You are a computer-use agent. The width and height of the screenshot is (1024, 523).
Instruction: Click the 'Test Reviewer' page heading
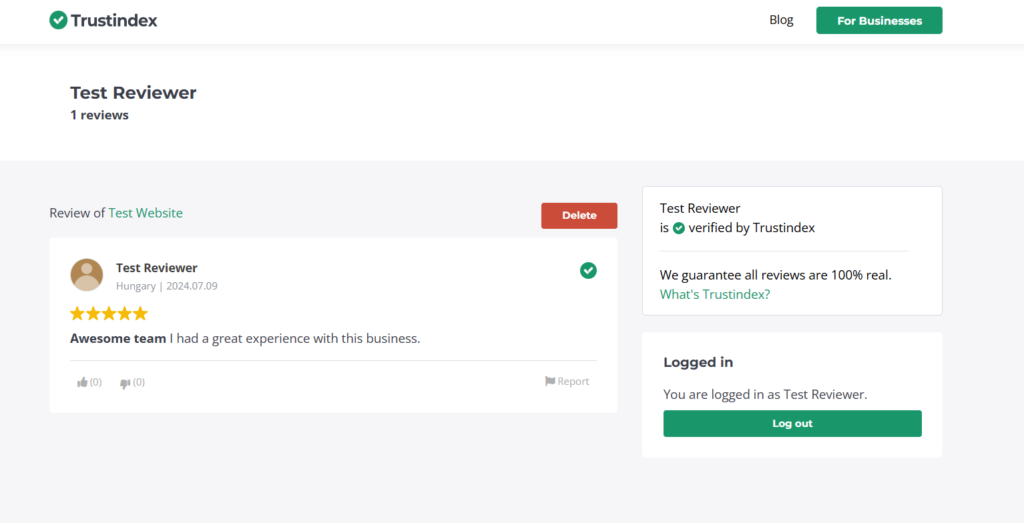133,93
